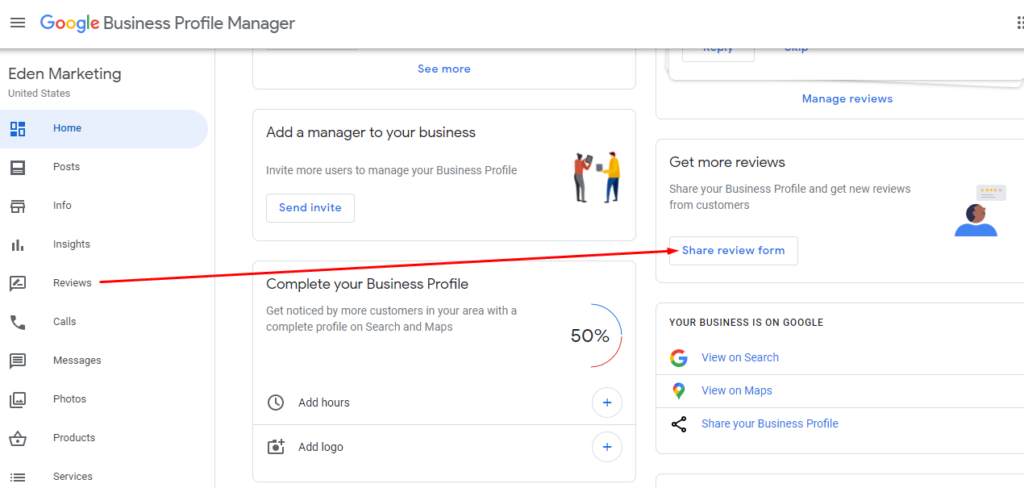Click the 50% profile completion ring
The height and width of the screenshot is (488, 1024).
590,336
